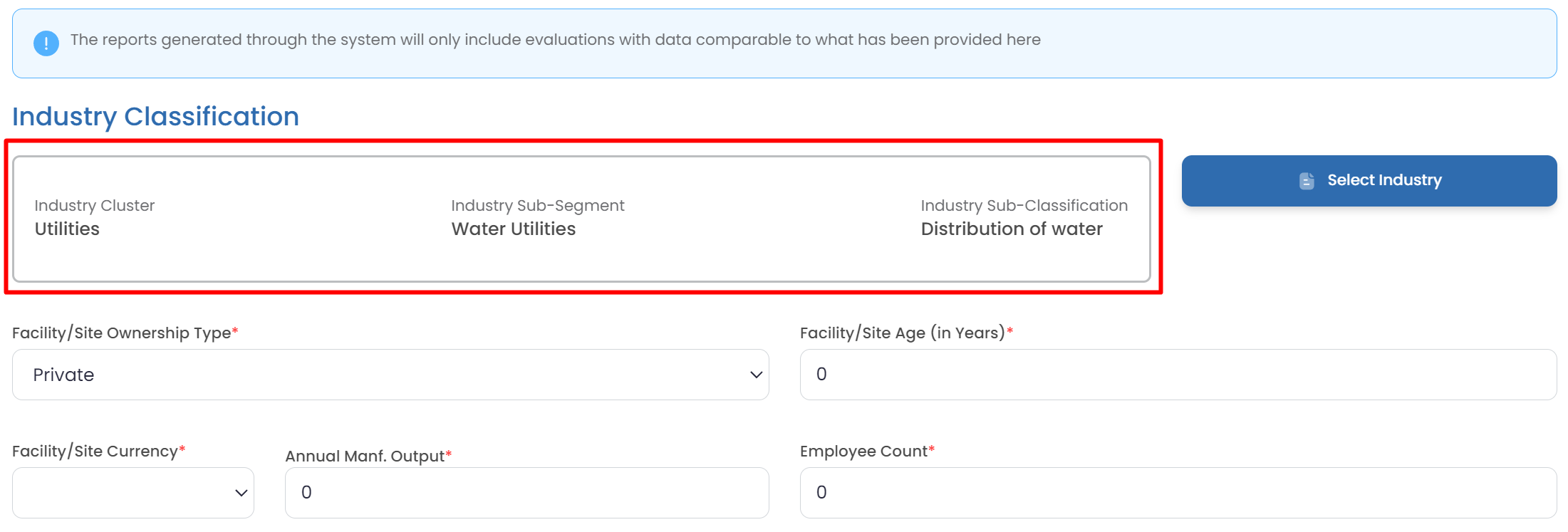Click into the Annual Manf. Output field

pos(526,493)
